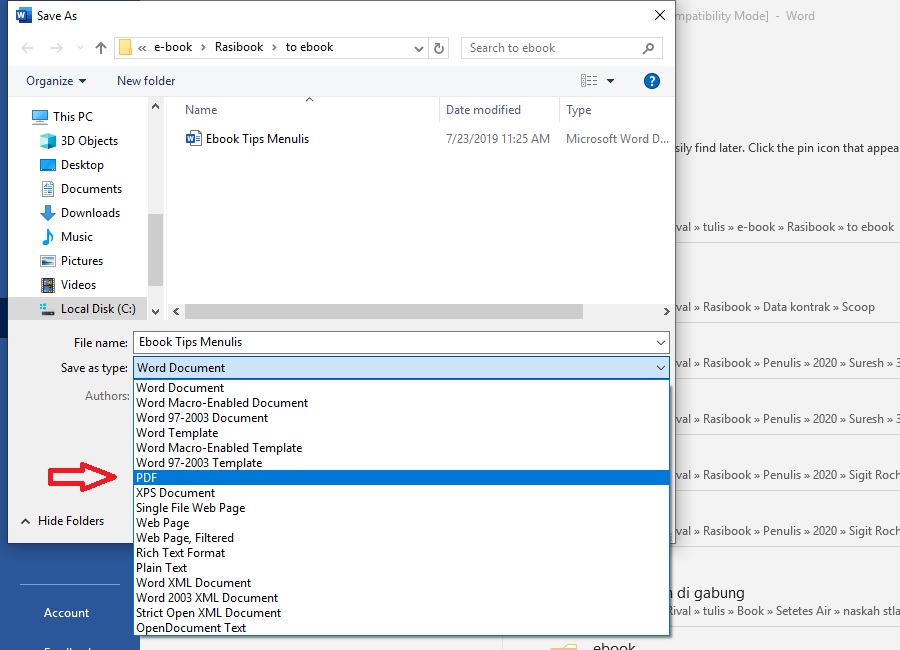Viewport: 900px width, 650px height.
Task: Sort by Type column header
Action: pos(579,110)
